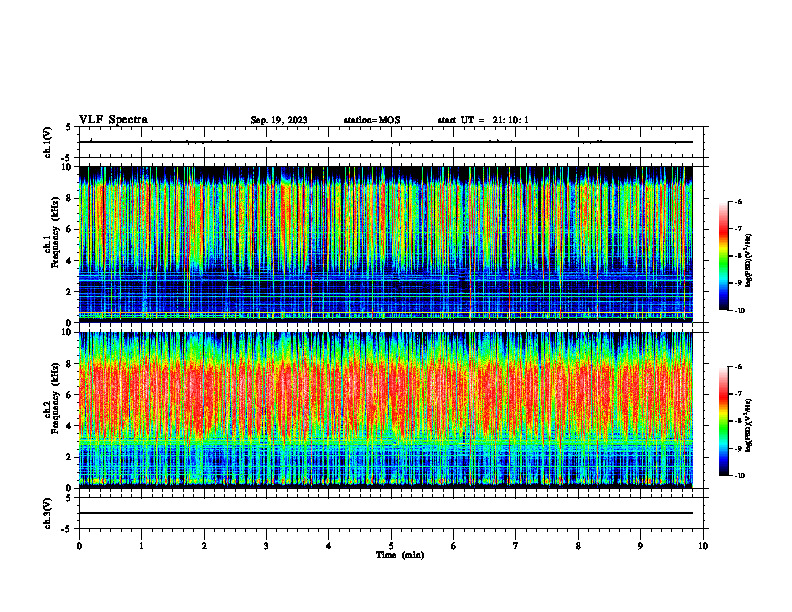Click the "Time (min)" x-axis label
Image resolution: width=792 pixels, height=612 pixels.
(x=400, y=555)
